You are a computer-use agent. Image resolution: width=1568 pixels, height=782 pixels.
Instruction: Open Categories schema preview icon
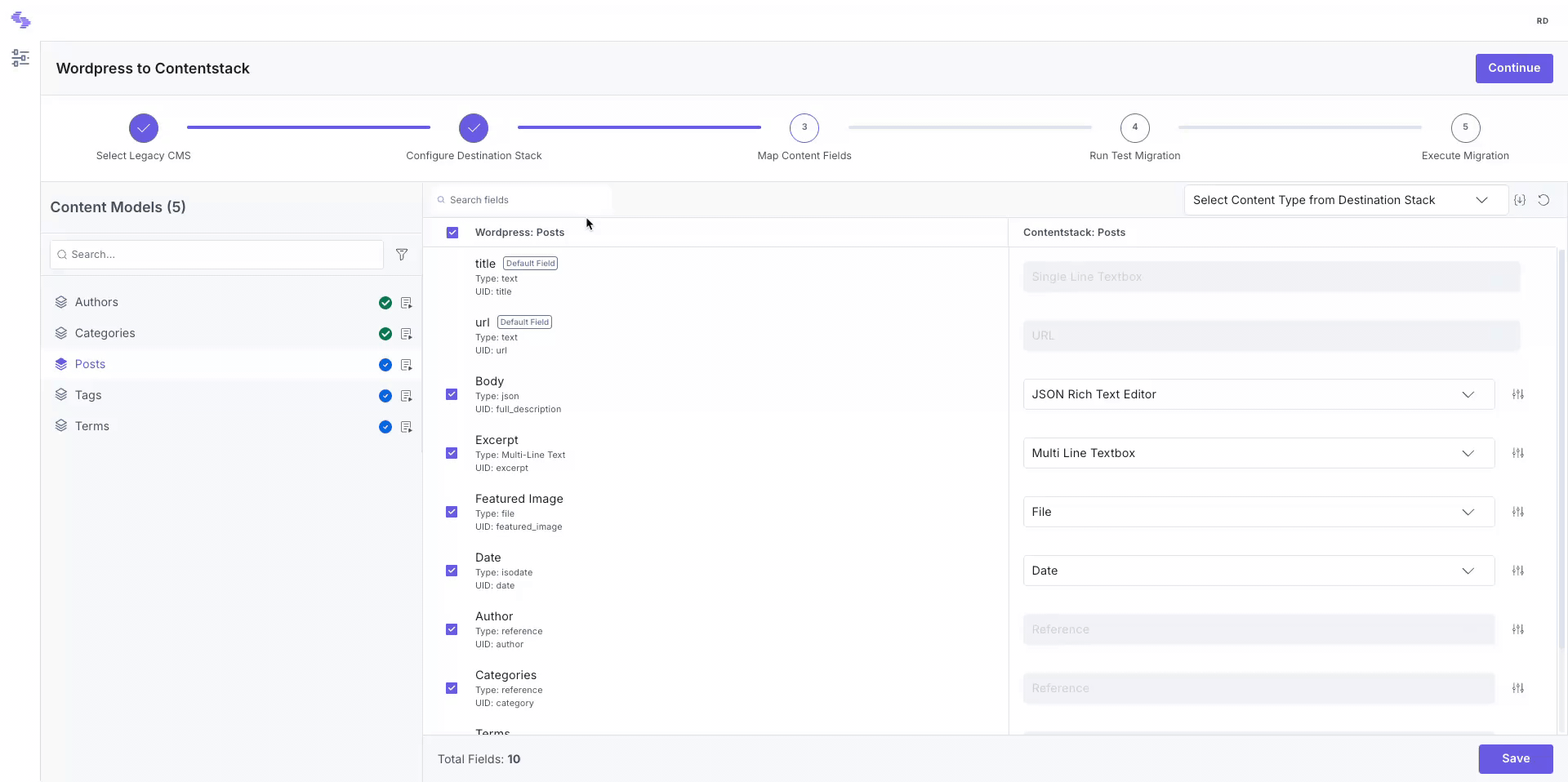(406, 334)
